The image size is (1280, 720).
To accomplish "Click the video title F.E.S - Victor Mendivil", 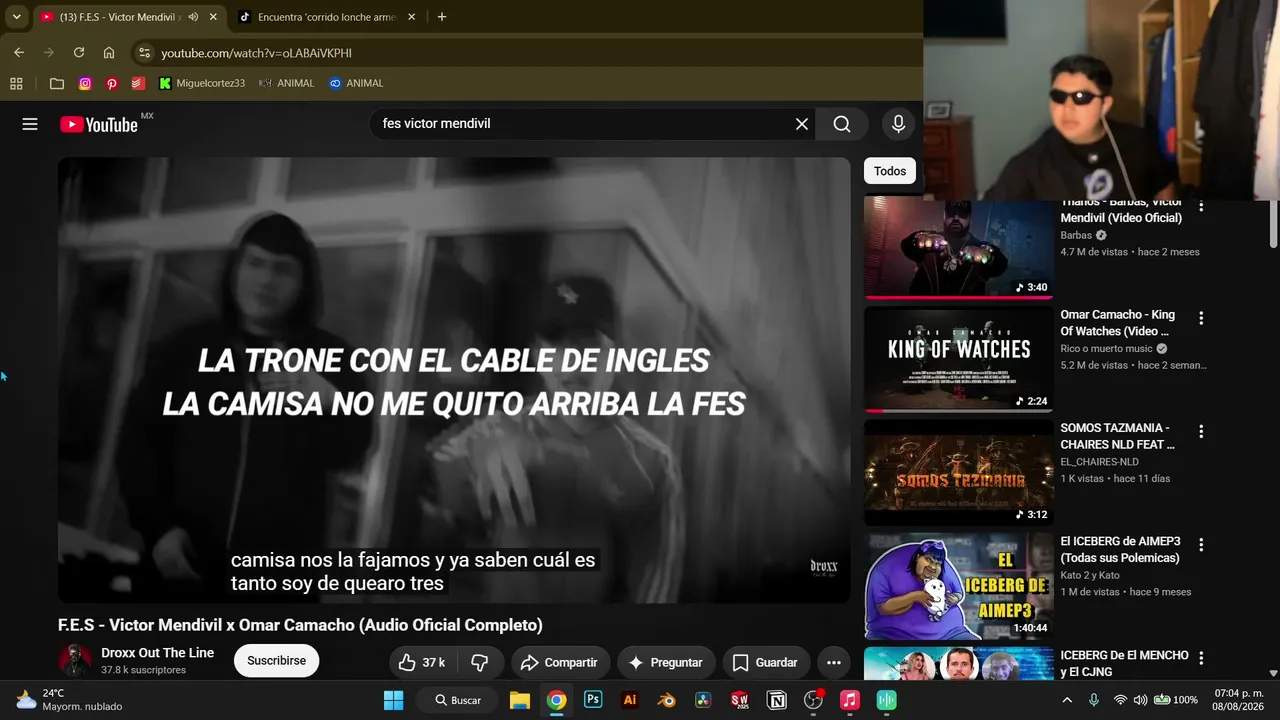I will click(300, 625).
